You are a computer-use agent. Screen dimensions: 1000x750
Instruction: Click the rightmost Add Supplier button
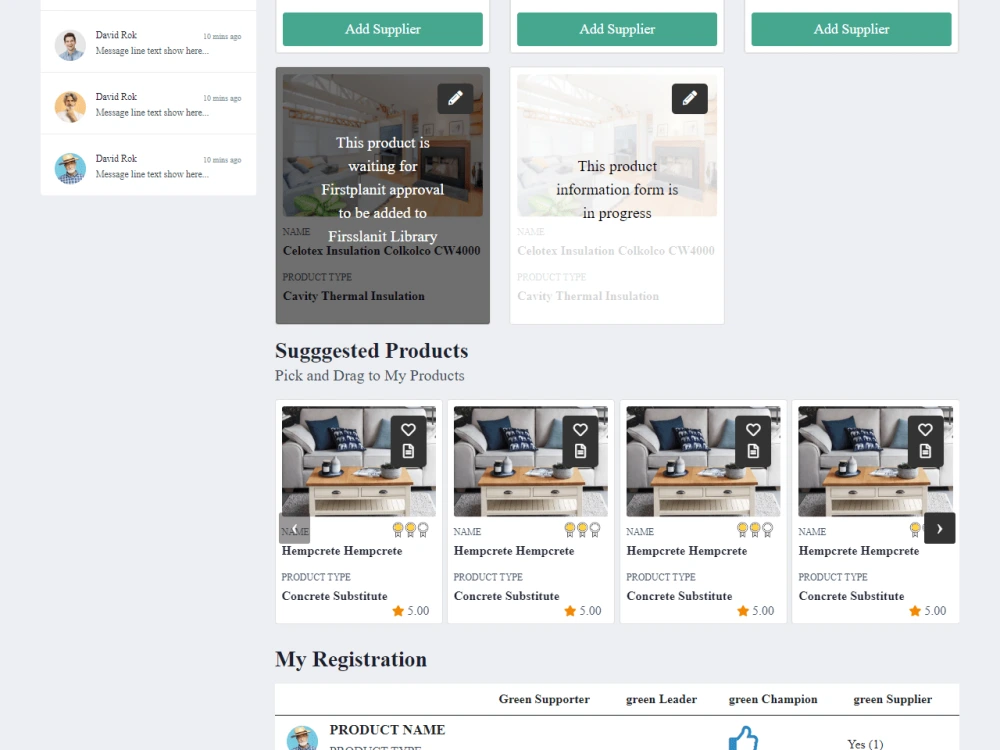coord(851,29)
